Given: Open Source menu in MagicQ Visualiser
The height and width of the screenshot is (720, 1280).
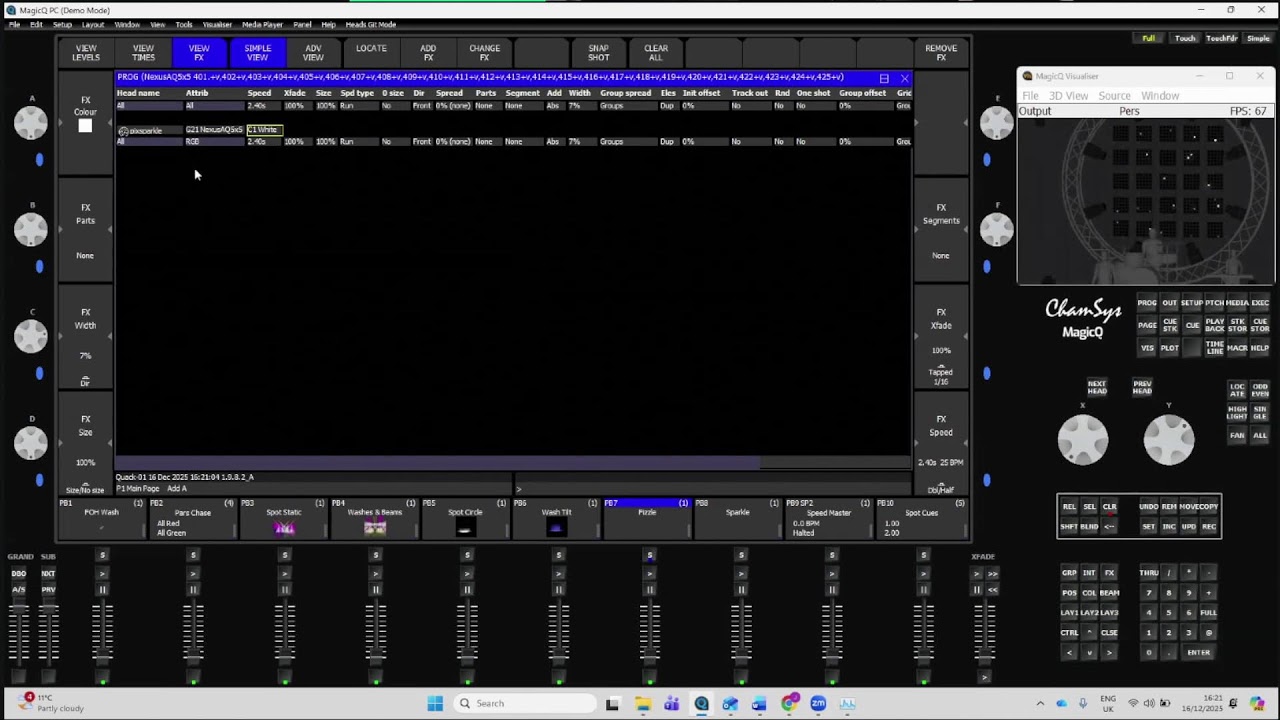Looking at the screenshot, I should point(1114,96).
